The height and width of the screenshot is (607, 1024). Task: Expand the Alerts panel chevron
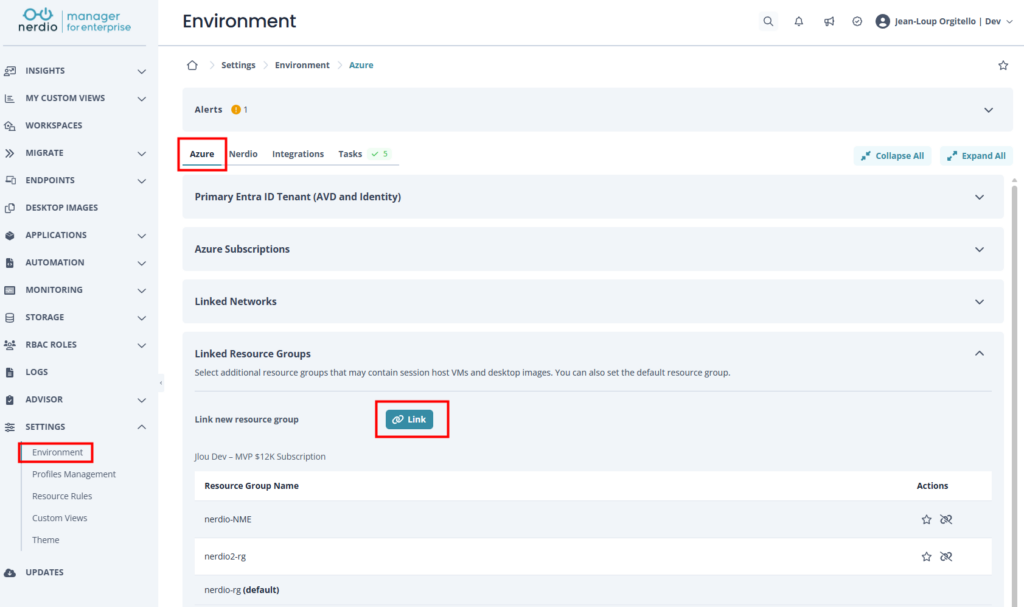click(x=988, y=110)
